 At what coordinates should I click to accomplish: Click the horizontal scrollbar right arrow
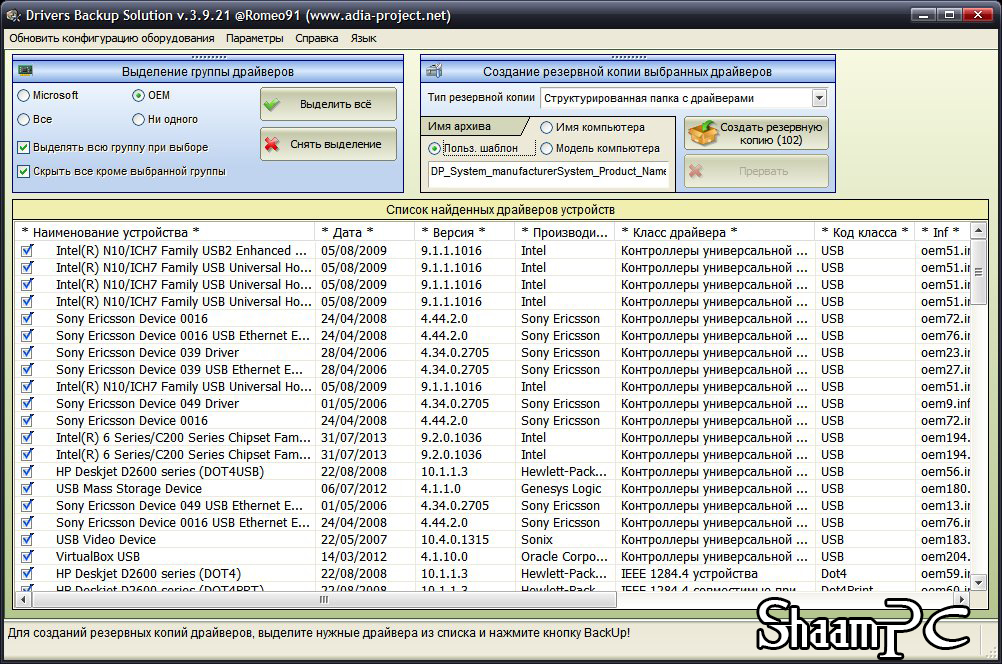click(x=962, y=599)
